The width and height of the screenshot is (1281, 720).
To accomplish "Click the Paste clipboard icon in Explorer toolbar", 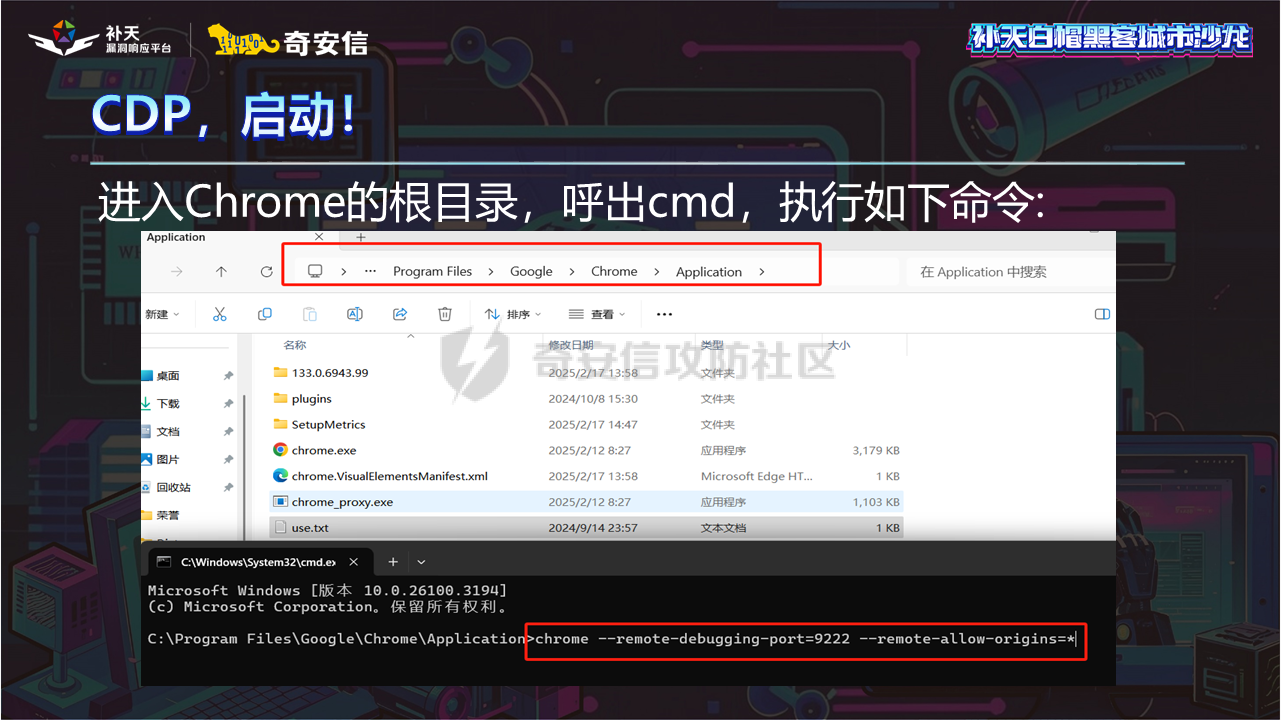I will pyautogui.click(x=310, y=314).
